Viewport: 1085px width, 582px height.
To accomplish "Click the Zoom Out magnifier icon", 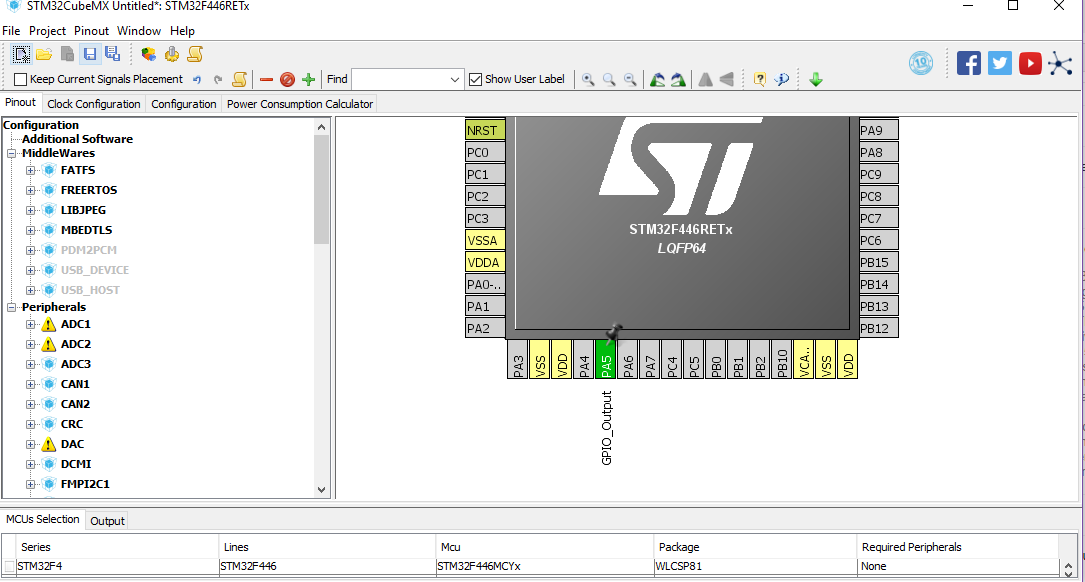I will [x=630, y=80].
